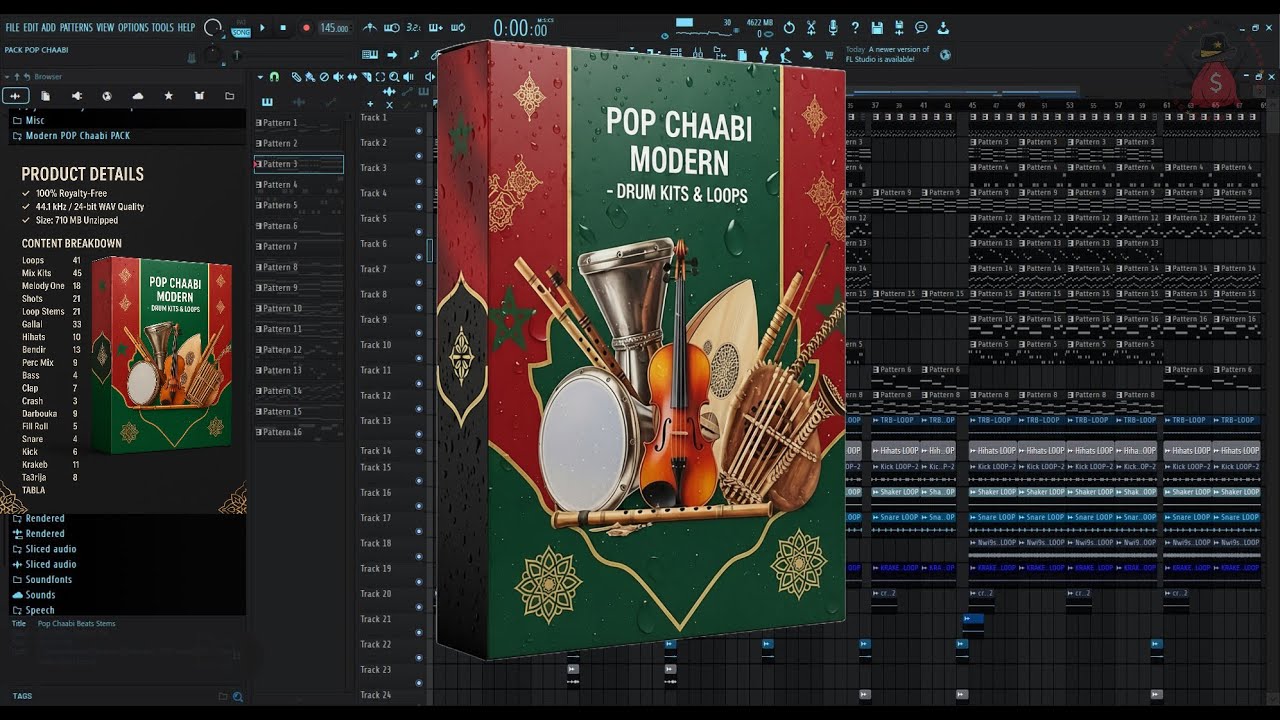Open the TOOLS menu
This screenshot has width=1280, height=720.
point(162,28)
